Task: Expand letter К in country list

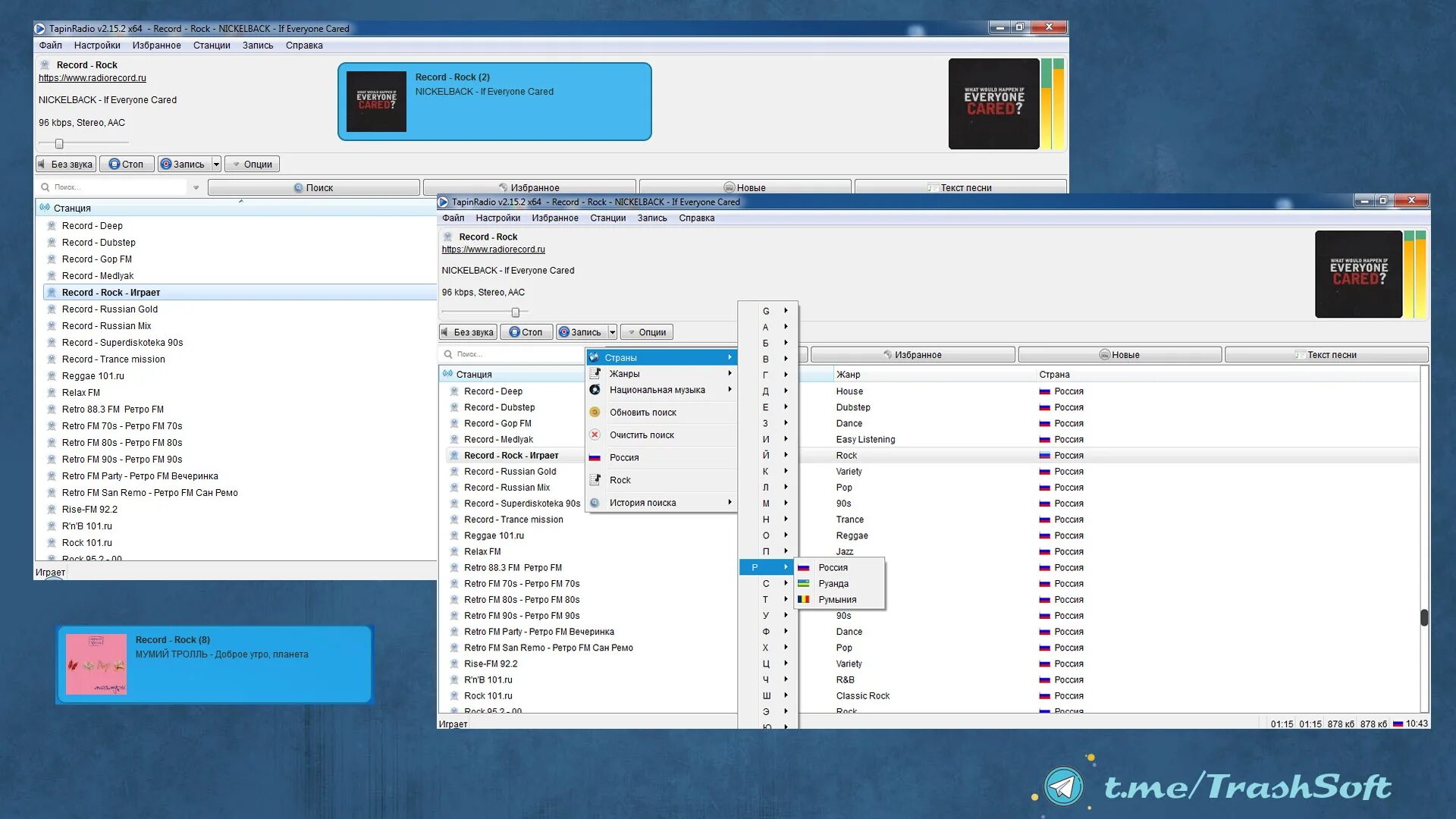Action: point(767,471)
